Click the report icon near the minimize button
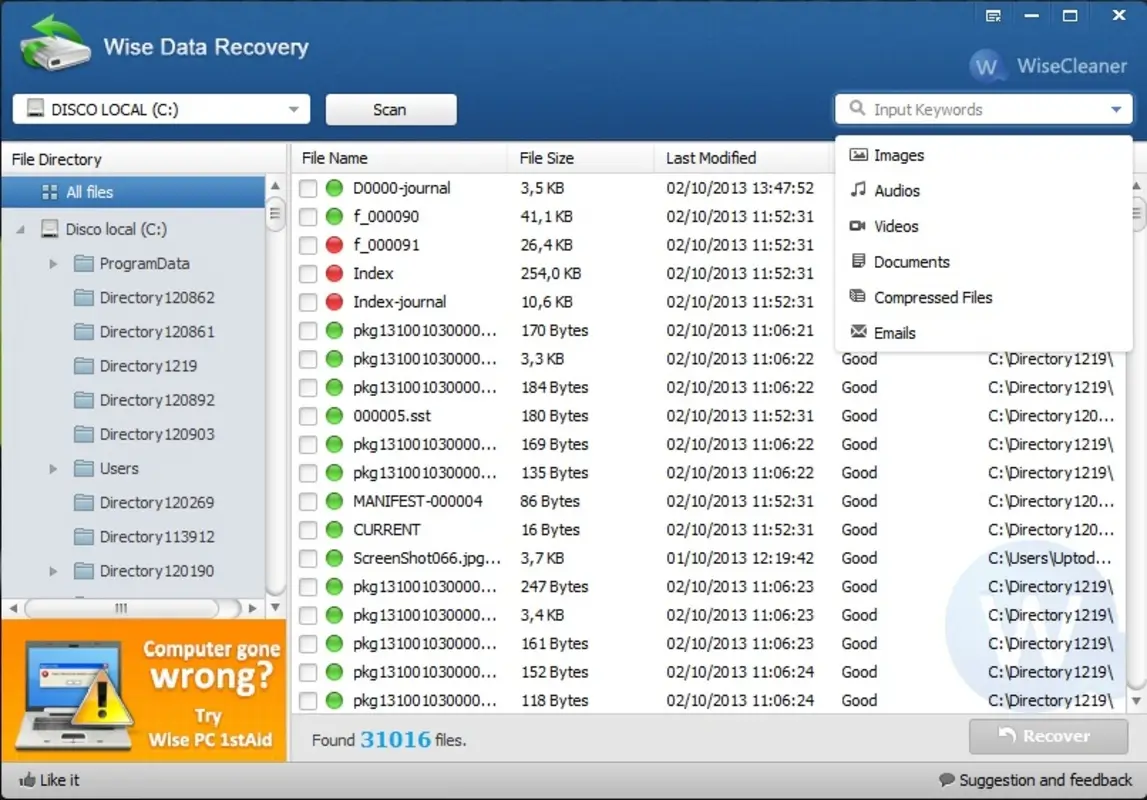This screenshot has height=800, width=1147. tap(992, 15)
